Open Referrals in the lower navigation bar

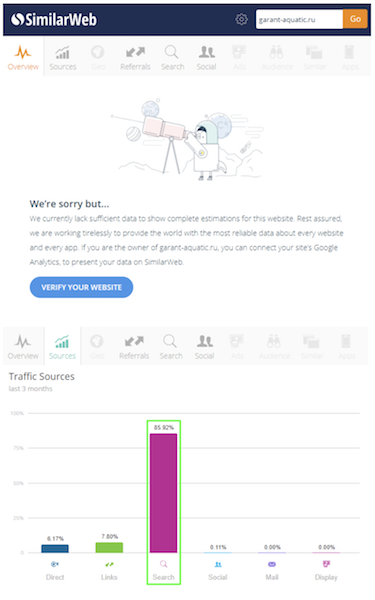[134, 347]
